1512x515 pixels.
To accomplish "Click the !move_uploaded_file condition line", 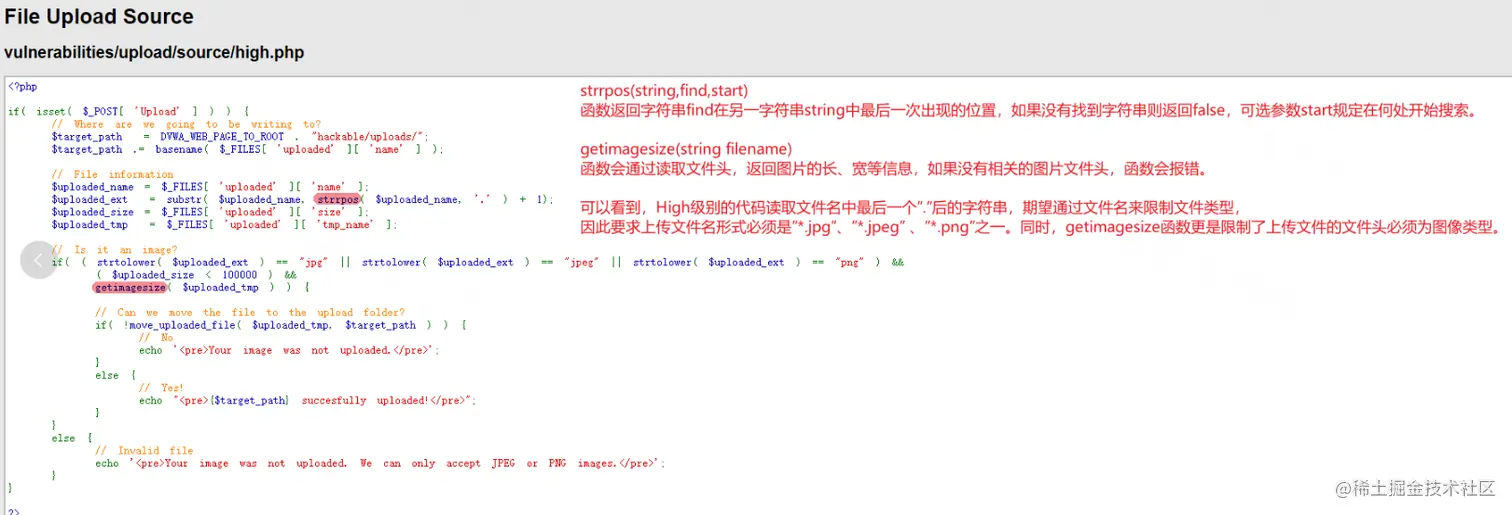I will pyautogui.click(x=281, y=324).
